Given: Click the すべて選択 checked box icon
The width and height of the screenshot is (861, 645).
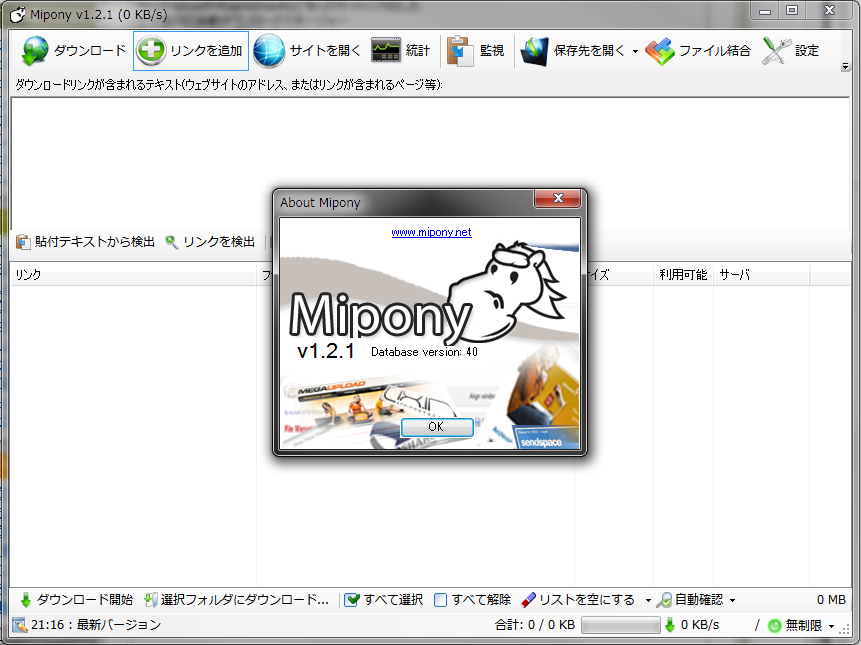Looking at the screenshot, I should 351,600.
